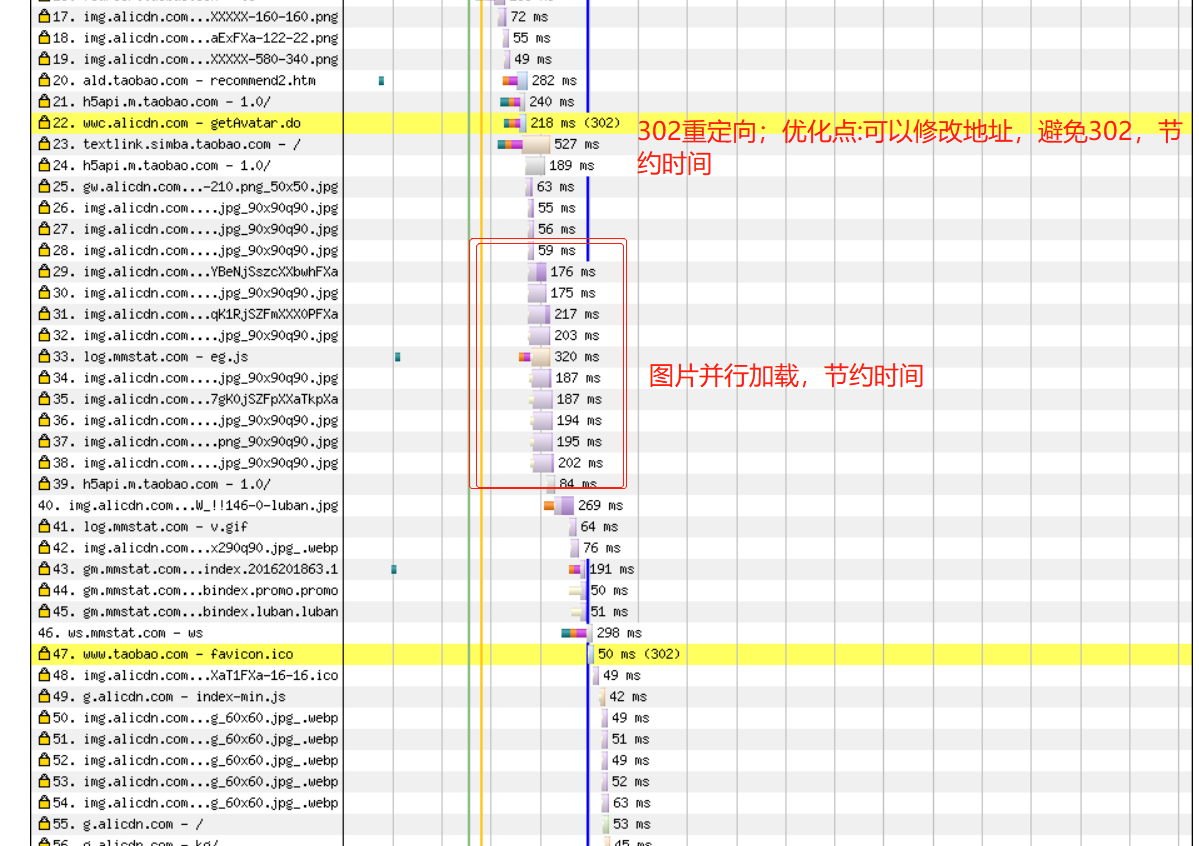Click the 269 ms timing value
Viewport: 1199px width, 846px height.
tap(600, 505)
